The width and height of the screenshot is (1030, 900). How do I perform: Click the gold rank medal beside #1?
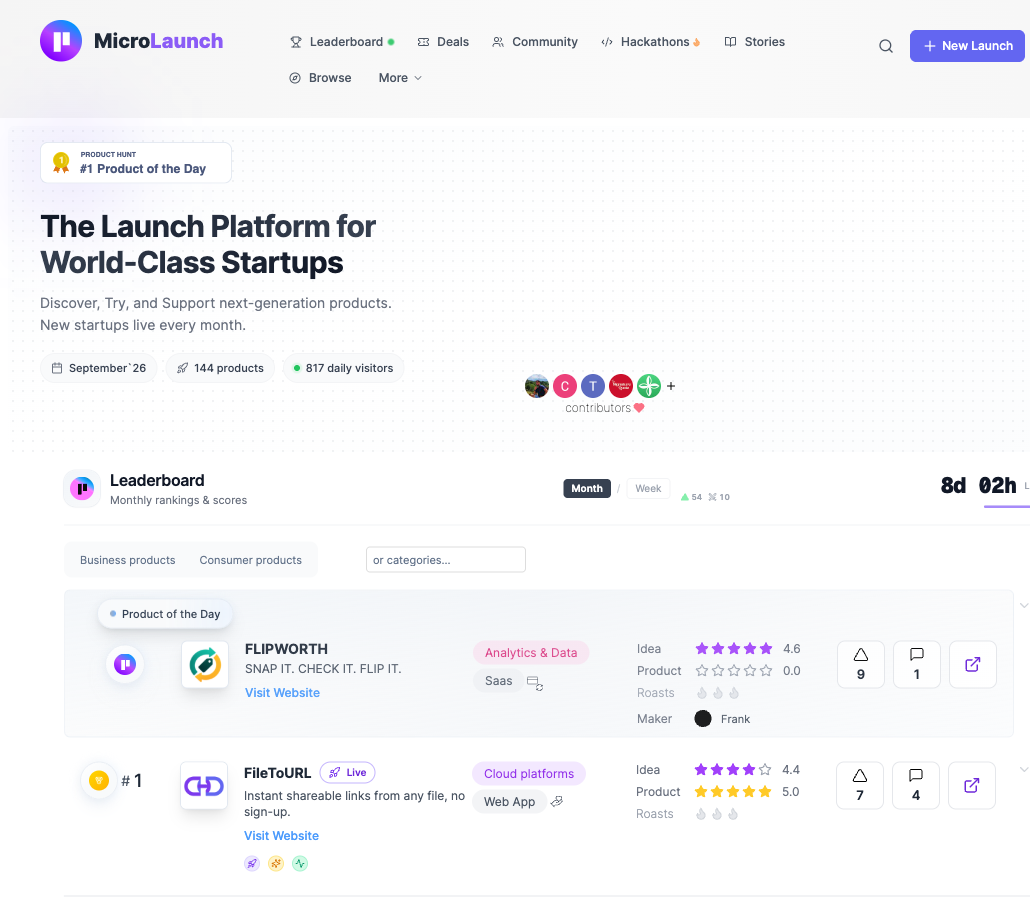coord(99,780)
